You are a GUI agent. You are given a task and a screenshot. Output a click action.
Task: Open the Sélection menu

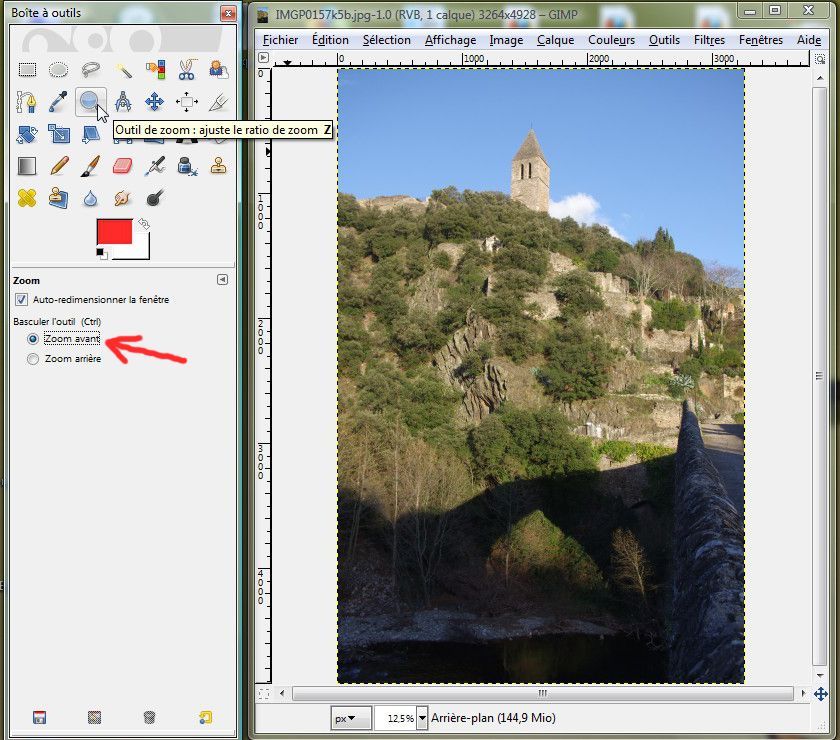[386, 40]
